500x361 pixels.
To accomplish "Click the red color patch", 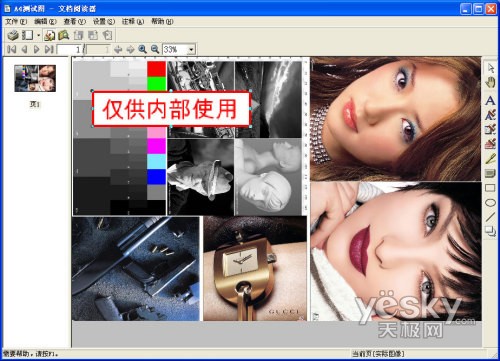I will coord(157,69).
